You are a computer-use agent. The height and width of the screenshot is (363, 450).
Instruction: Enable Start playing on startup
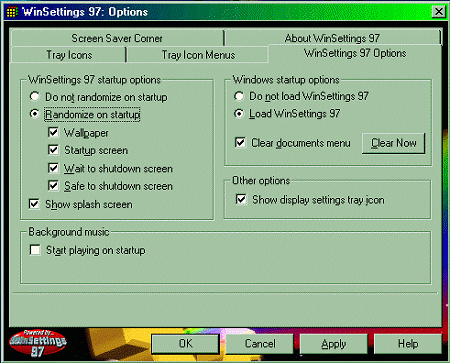tap(35, 250)
